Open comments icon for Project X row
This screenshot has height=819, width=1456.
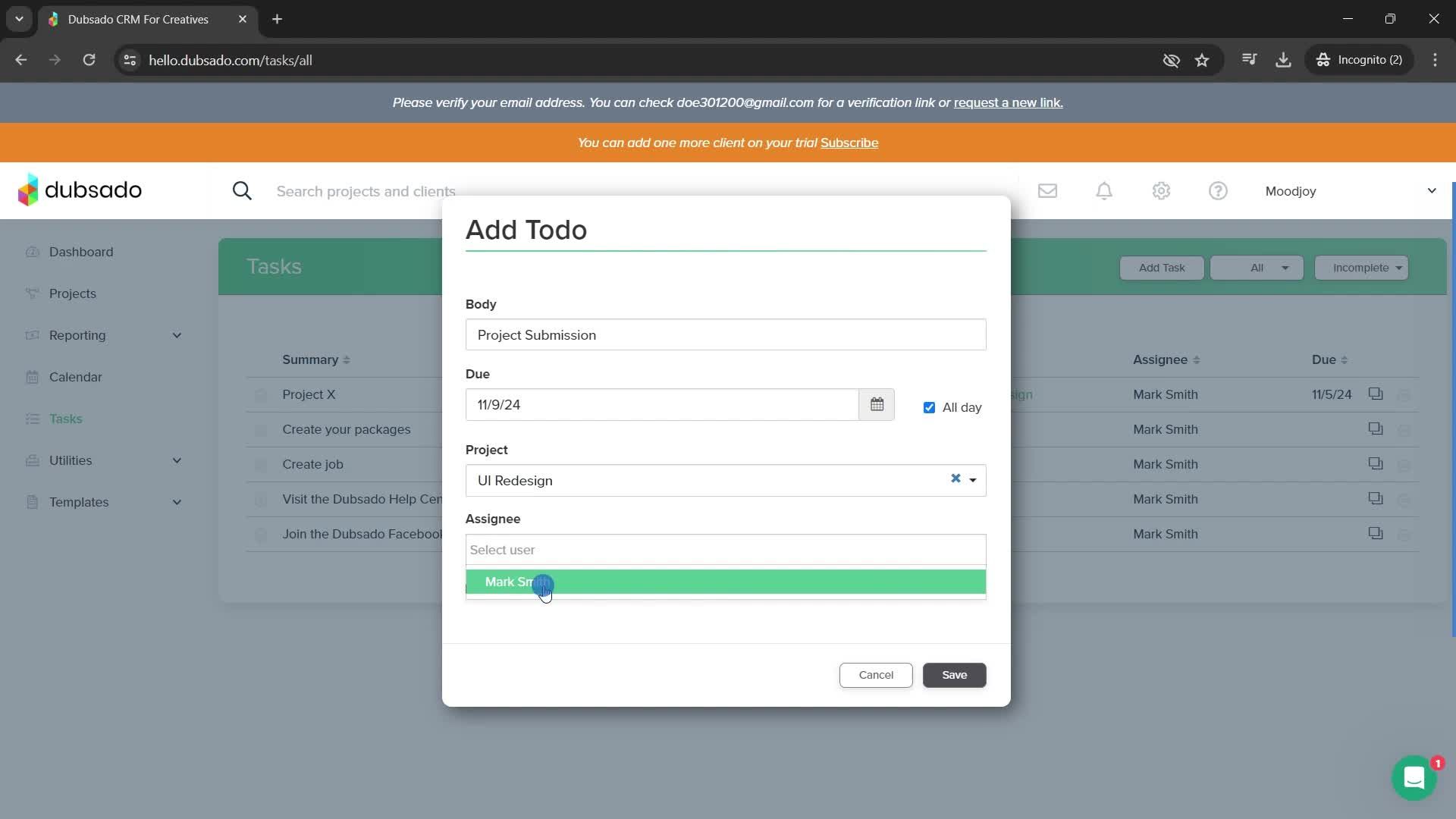tap(1375, 394)
